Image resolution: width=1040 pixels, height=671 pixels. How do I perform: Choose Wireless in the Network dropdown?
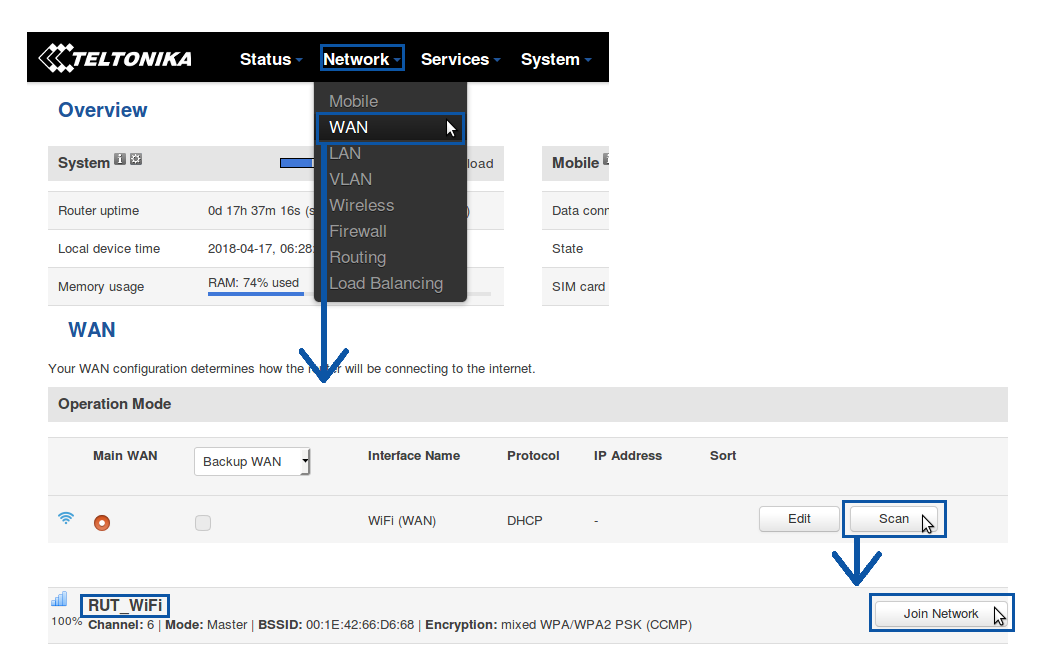pos(362,205)
